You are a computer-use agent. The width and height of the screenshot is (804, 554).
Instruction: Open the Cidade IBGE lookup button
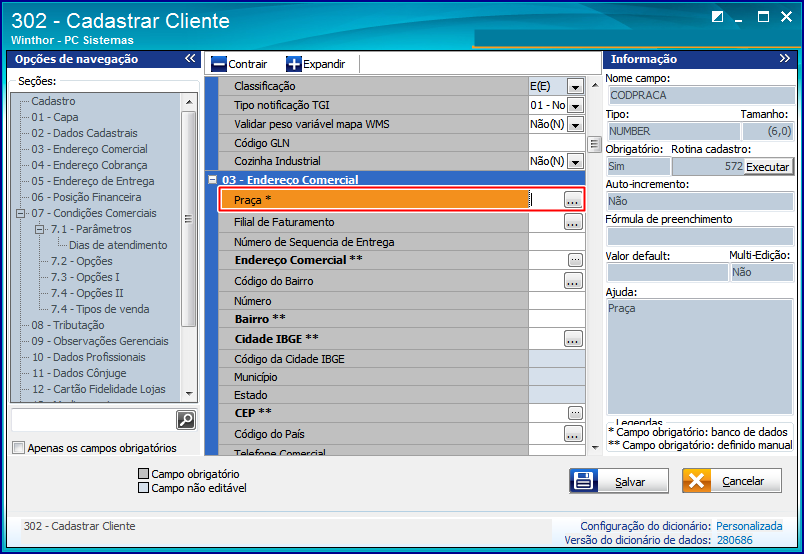point(573,339)
